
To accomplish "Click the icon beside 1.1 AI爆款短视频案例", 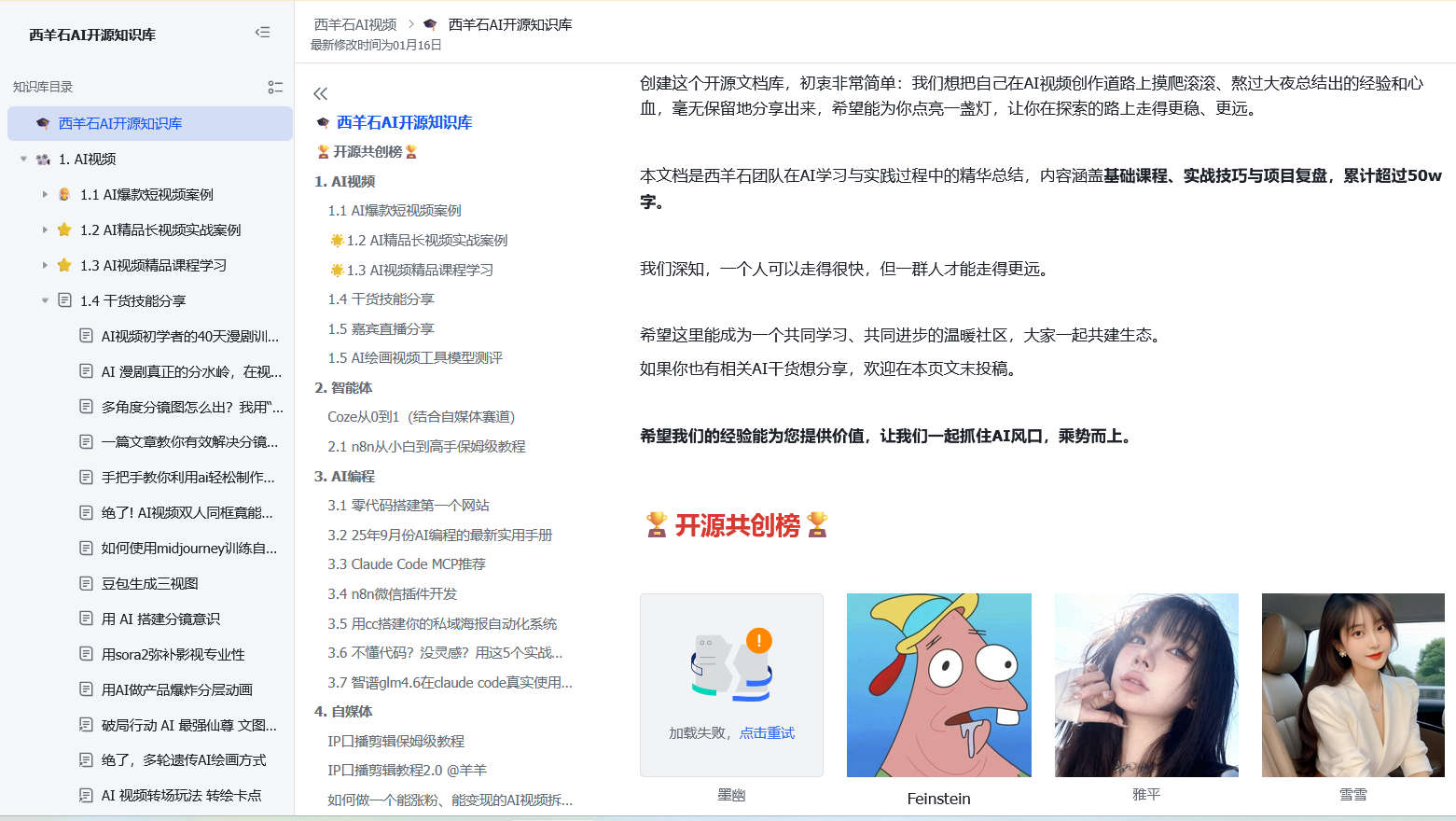I will [x=64, y=194].
